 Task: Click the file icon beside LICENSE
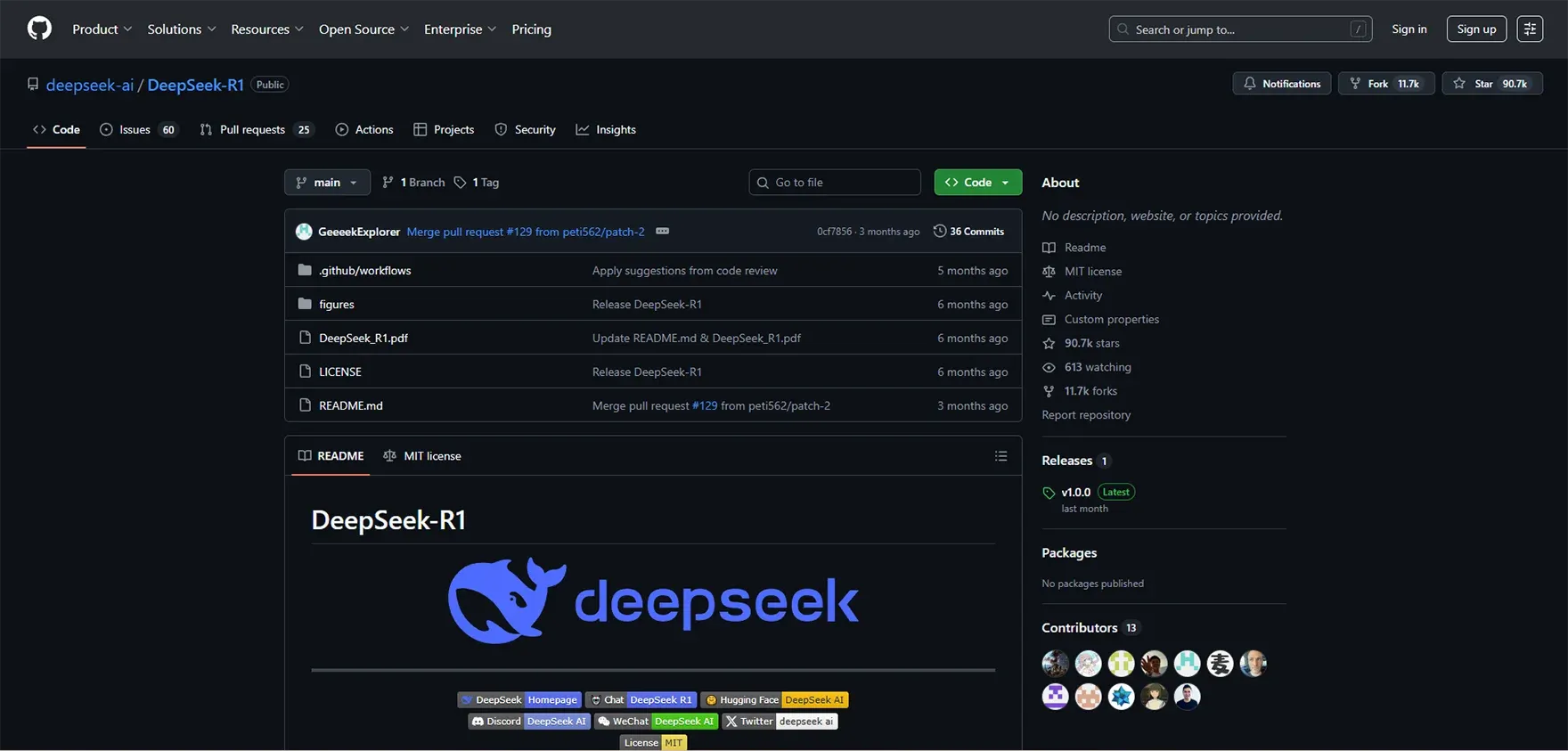[305, 371]
